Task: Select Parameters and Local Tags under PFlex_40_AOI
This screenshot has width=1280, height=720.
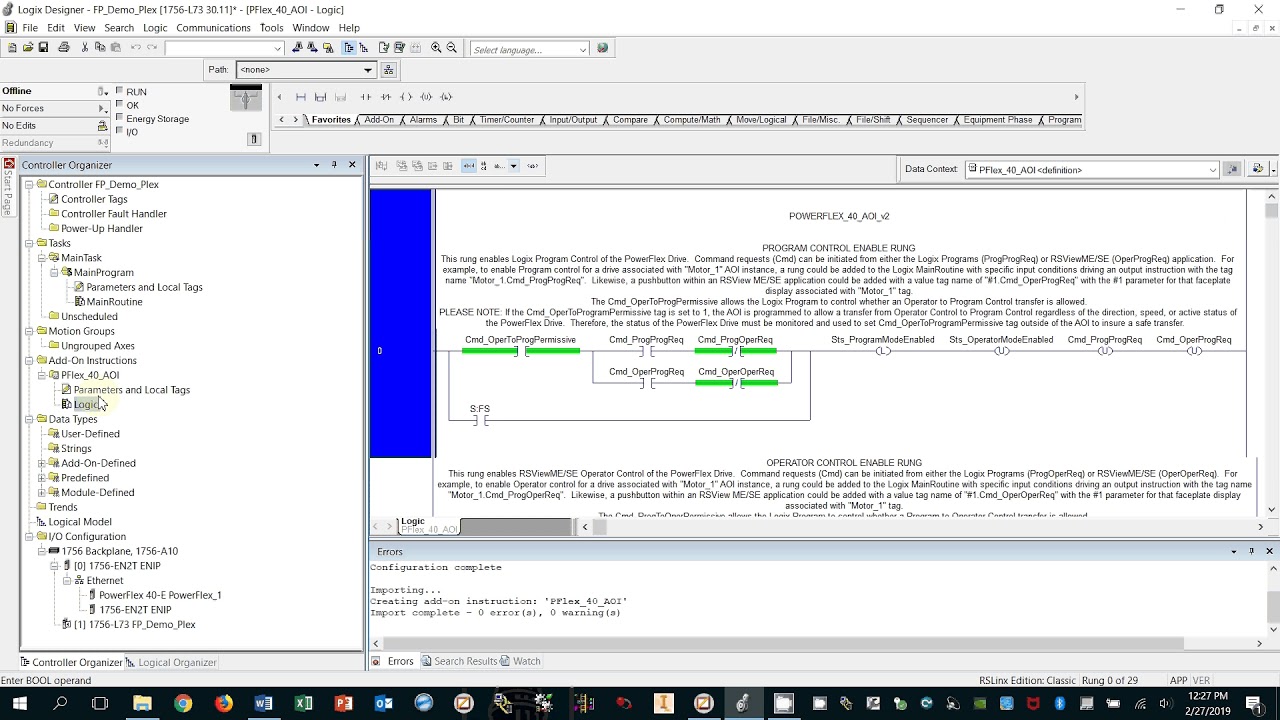Action: click(131, 390)
